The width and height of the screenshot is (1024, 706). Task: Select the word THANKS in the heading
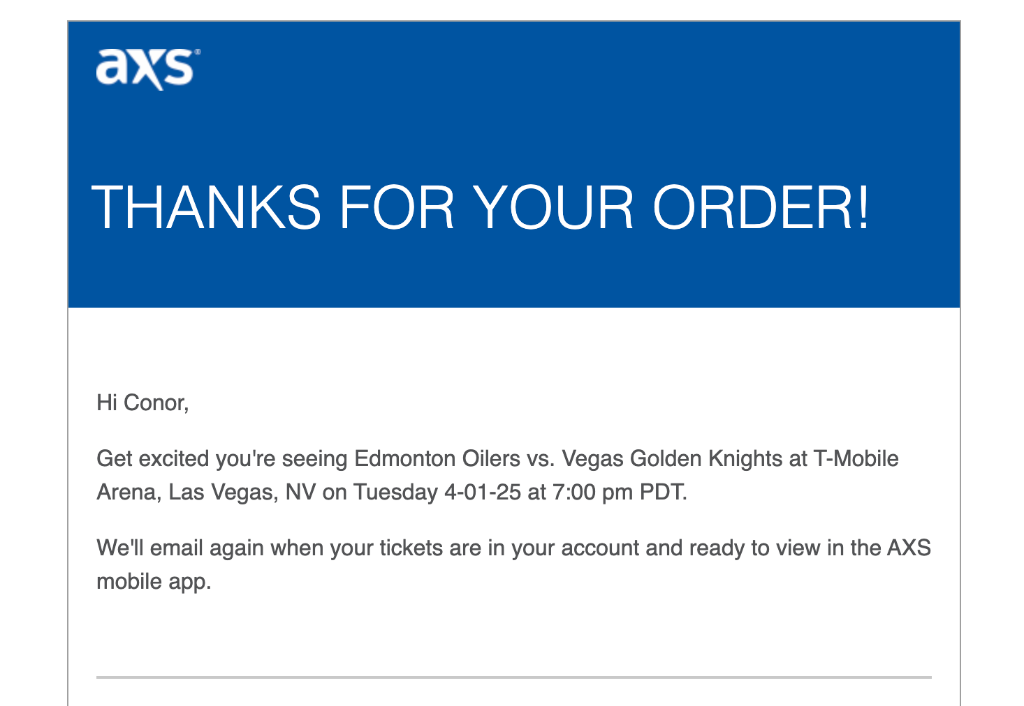[x=206, y=208]
